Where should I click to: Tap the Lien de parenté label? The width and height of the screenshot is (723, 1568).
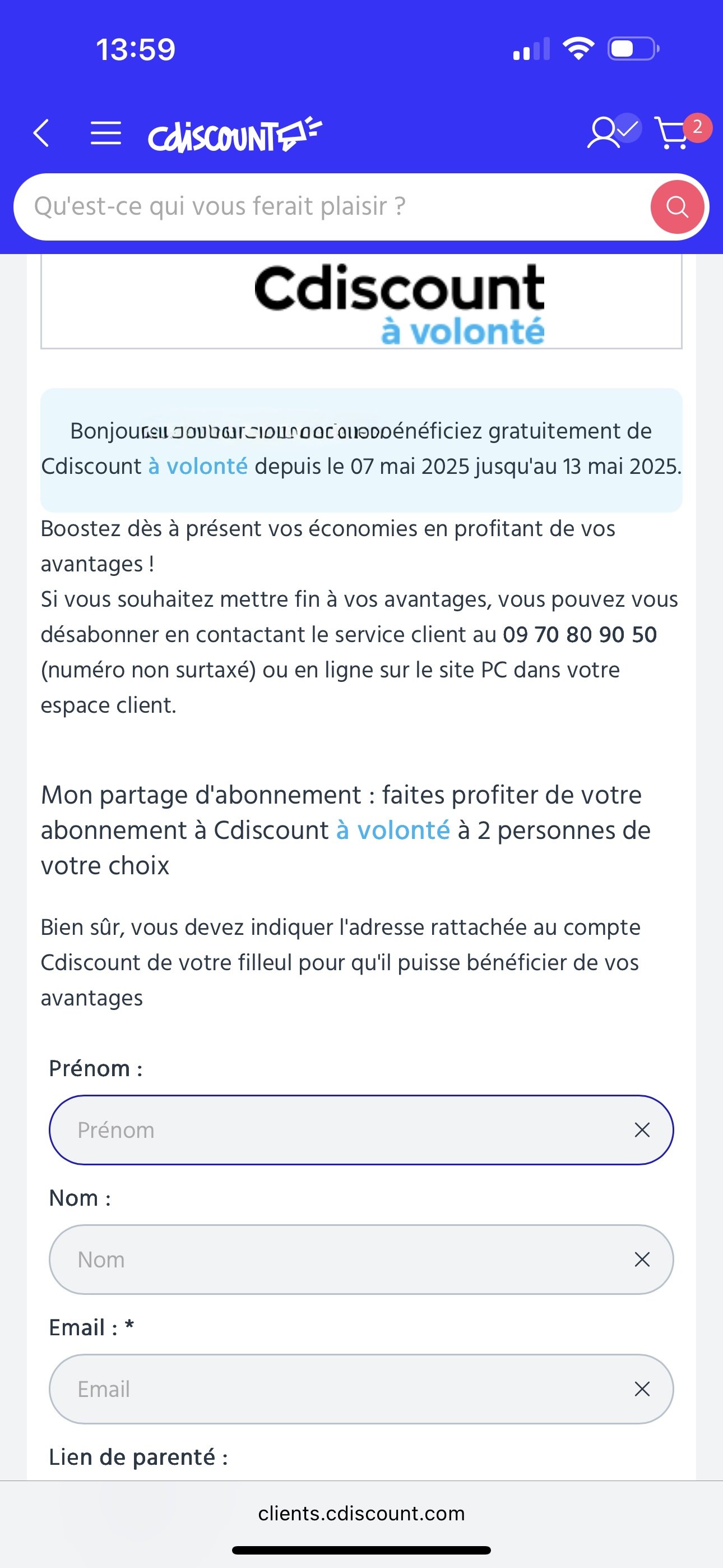tap(138, 1457)
